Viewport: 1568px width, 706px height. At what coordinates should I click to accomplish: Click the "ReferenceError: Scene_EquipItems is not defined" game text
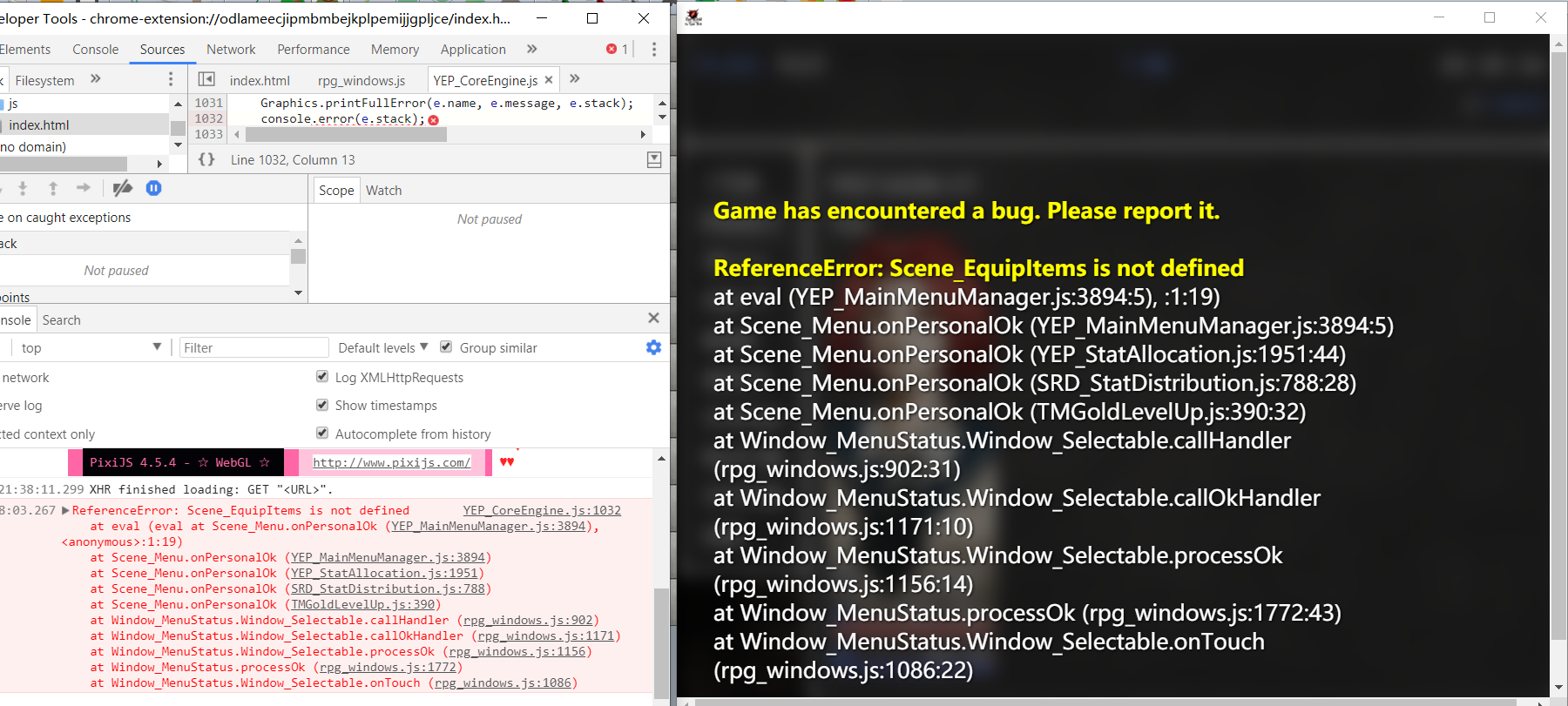(x=978, y=268)
